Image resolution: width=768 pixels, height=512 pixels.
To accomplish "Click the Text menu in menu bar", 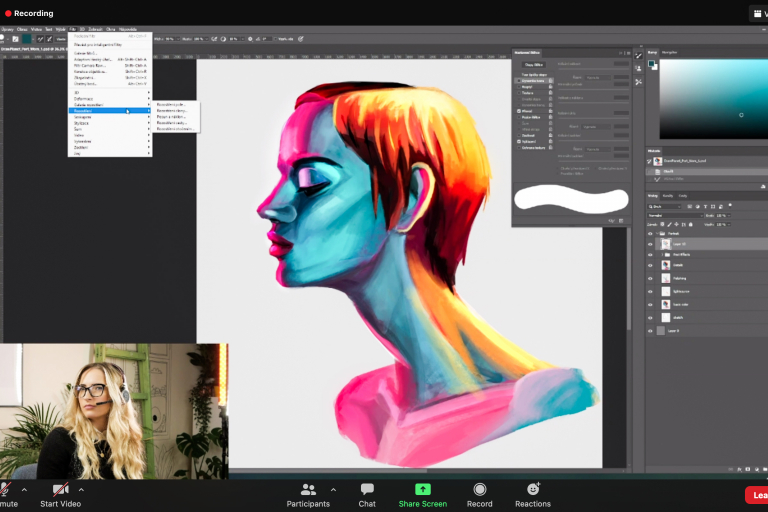I will [x=49, y=29].
